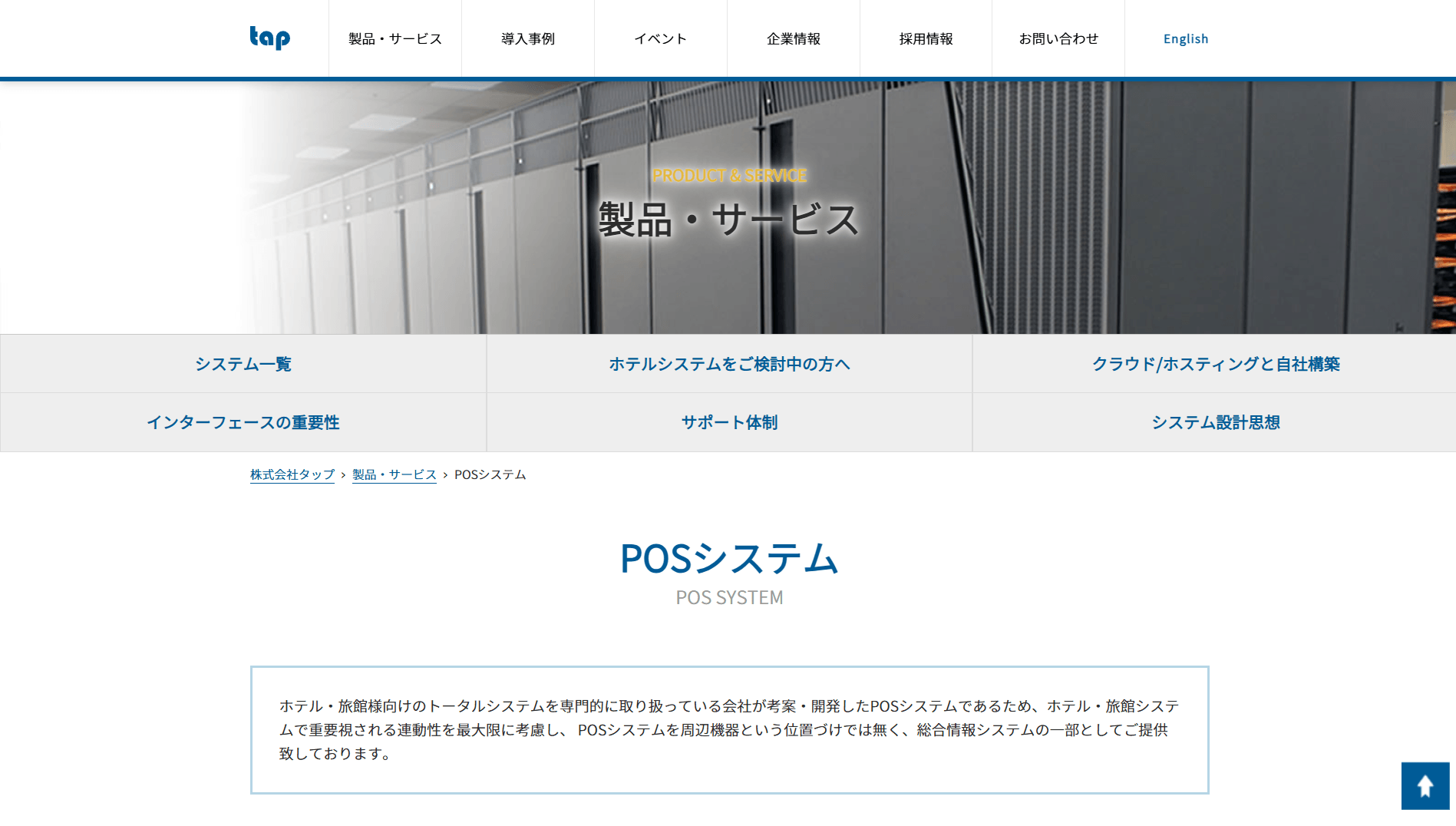Click the hero banner 製品・サービス title
This screenshot has height=826, width=1456.
[728, 220]
